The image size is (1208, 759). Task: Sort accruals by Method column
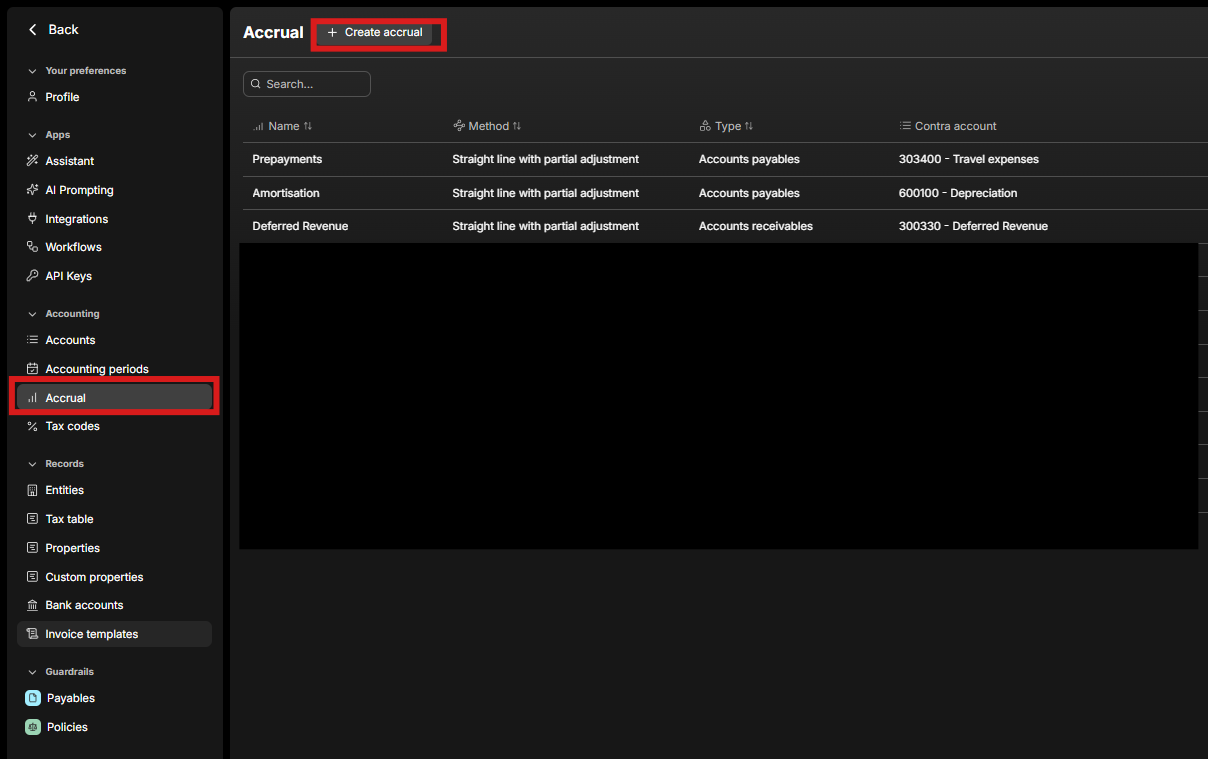[517, 126]
